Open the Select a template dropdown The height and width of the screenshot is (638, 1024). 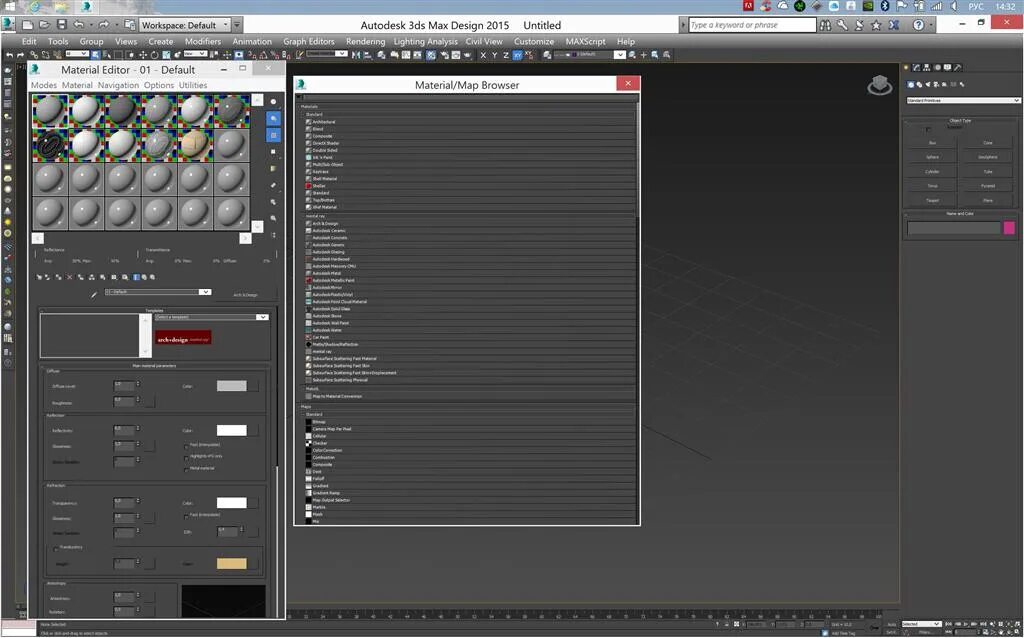[x=211, y=317]
